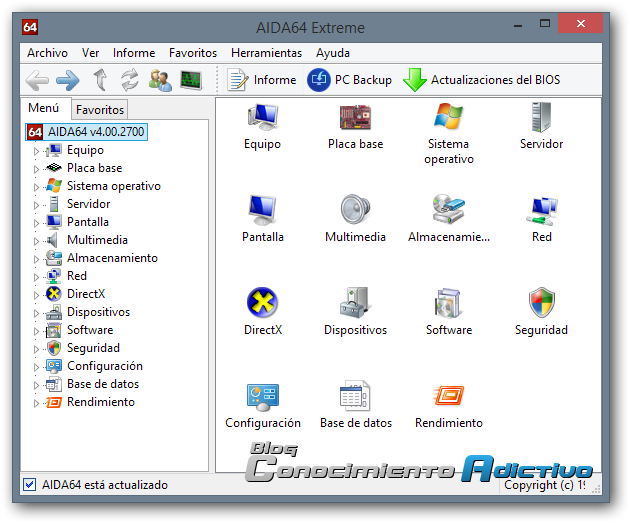
Task: Open the Informe menu in menu bar
Action: [x=134, y=53]
